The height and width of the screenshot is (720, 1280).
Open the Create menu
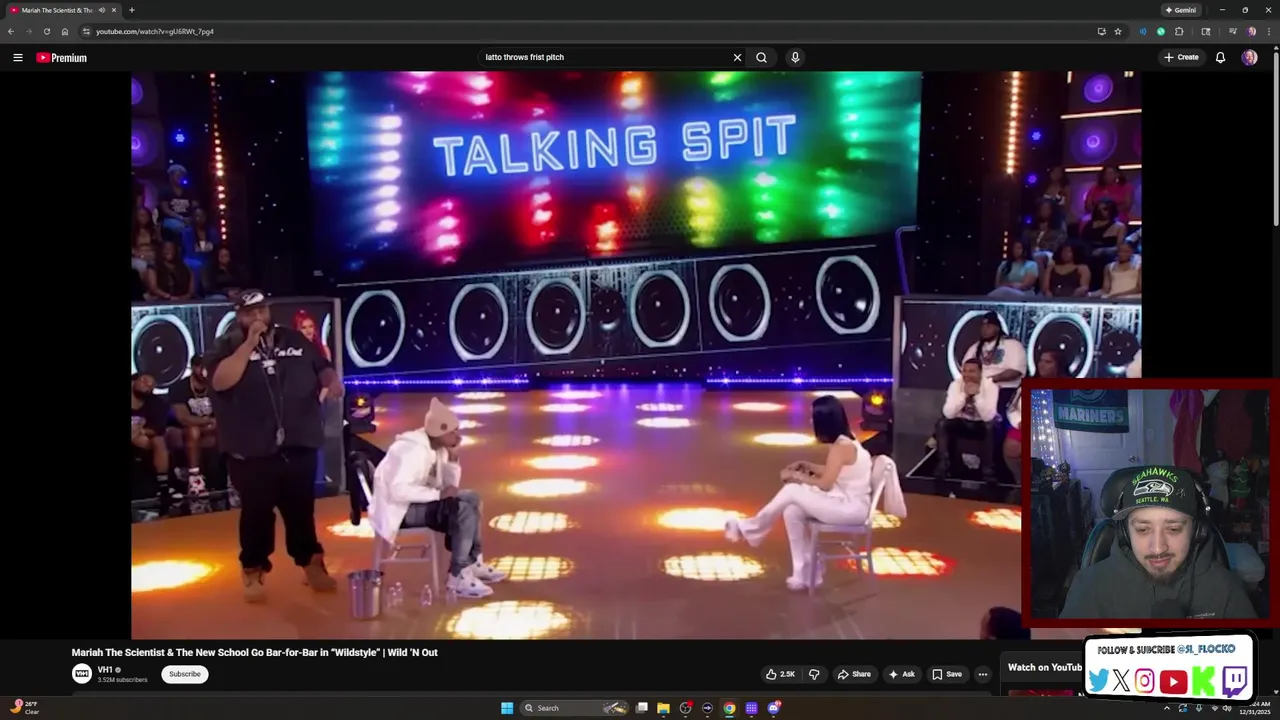(1181, 58)
